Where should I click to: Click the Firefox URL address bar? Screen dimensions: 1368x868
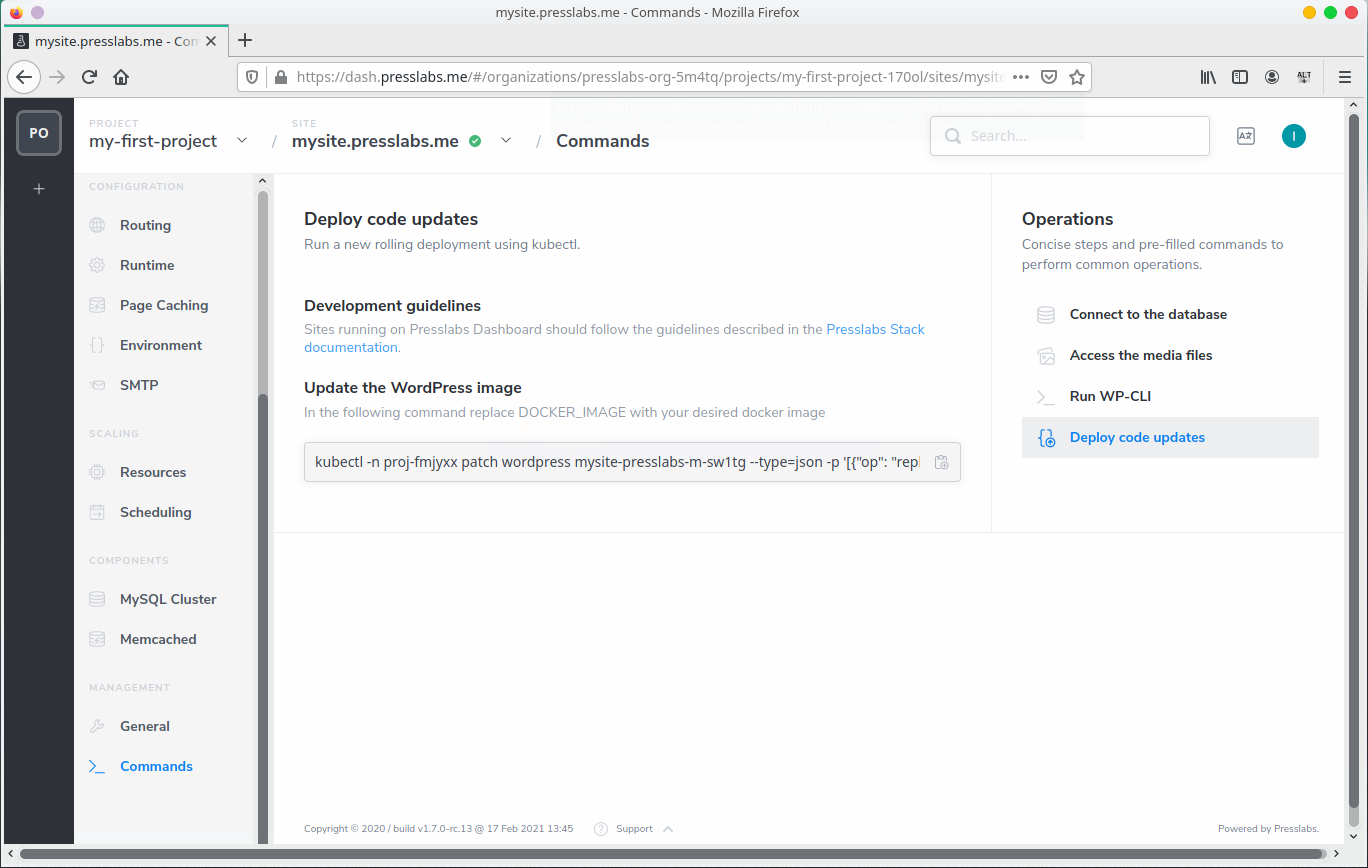[x=650, y=77]
